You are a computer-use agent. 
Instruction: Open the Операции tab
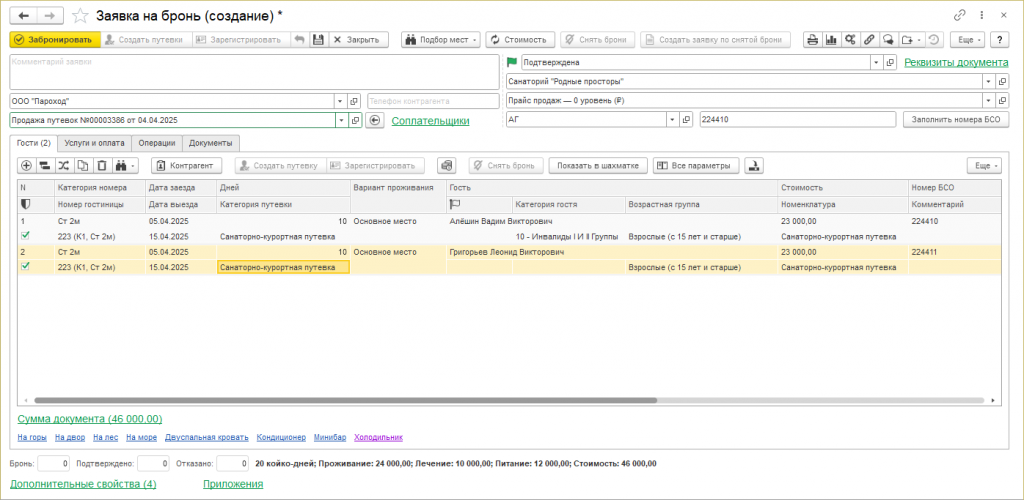(x=157, y=142)
